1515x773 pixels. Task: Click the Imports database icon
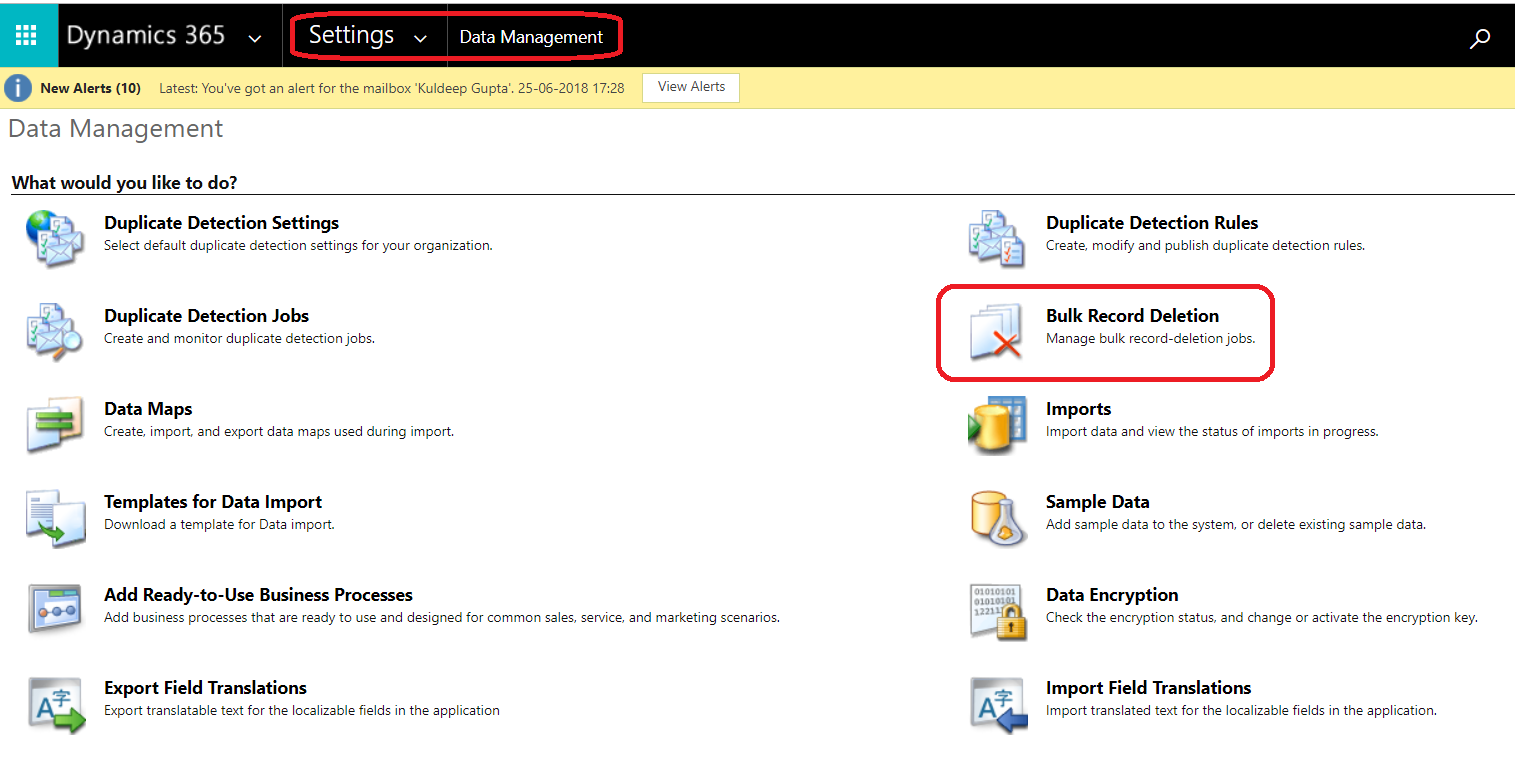pyautogui.click(x=997, y=424)
